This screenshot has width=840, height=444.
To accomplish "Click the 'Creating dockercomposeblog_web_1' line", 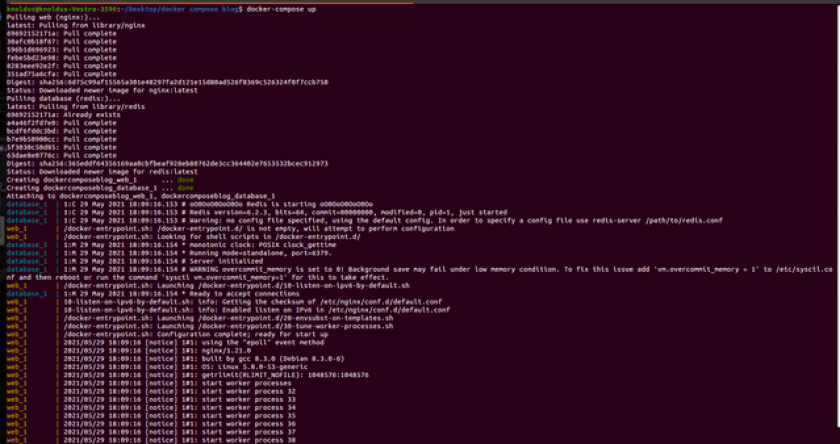I will click(x=100, y=180).
